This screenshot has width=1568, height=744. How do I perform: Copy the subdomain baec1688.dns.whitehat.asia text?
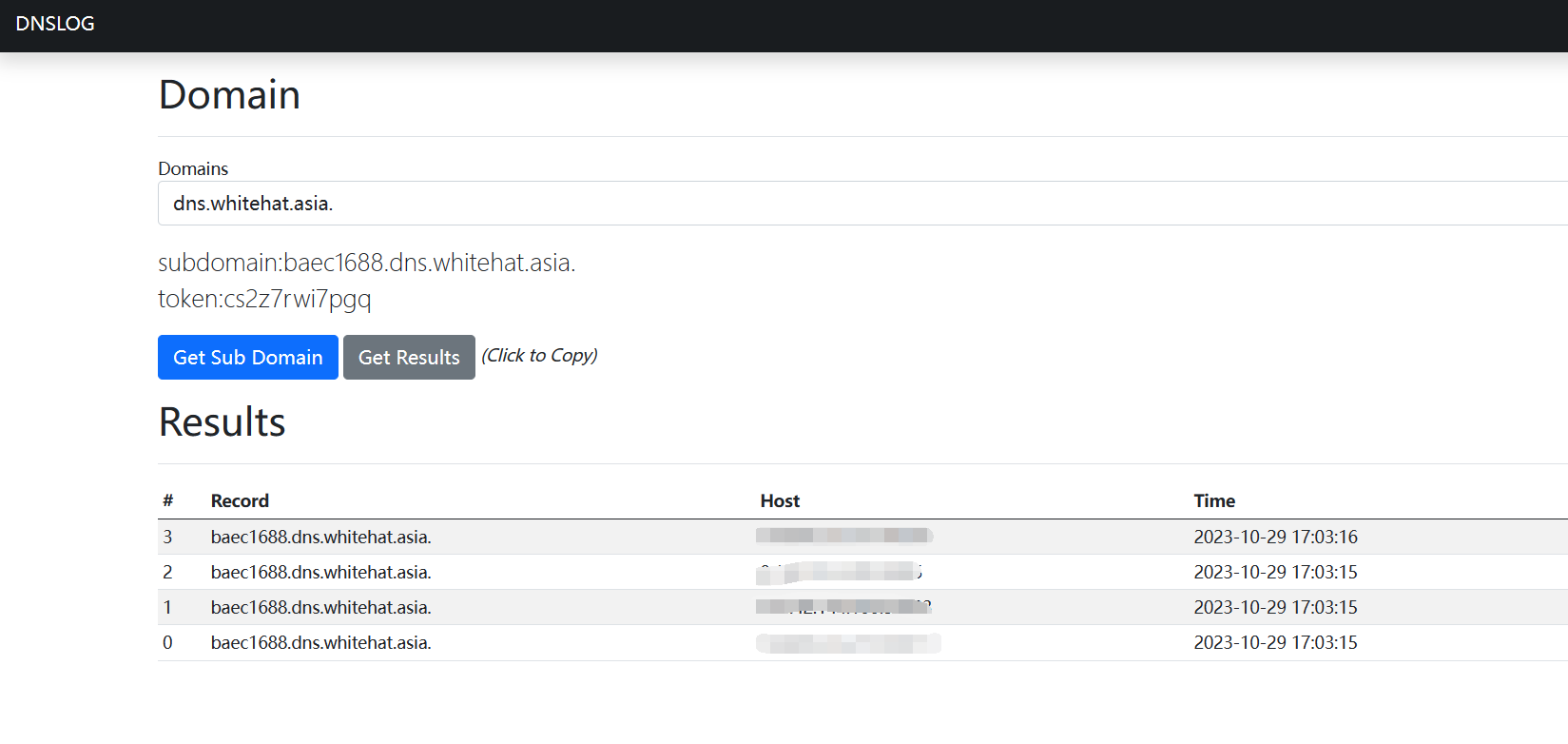point(367,263)
